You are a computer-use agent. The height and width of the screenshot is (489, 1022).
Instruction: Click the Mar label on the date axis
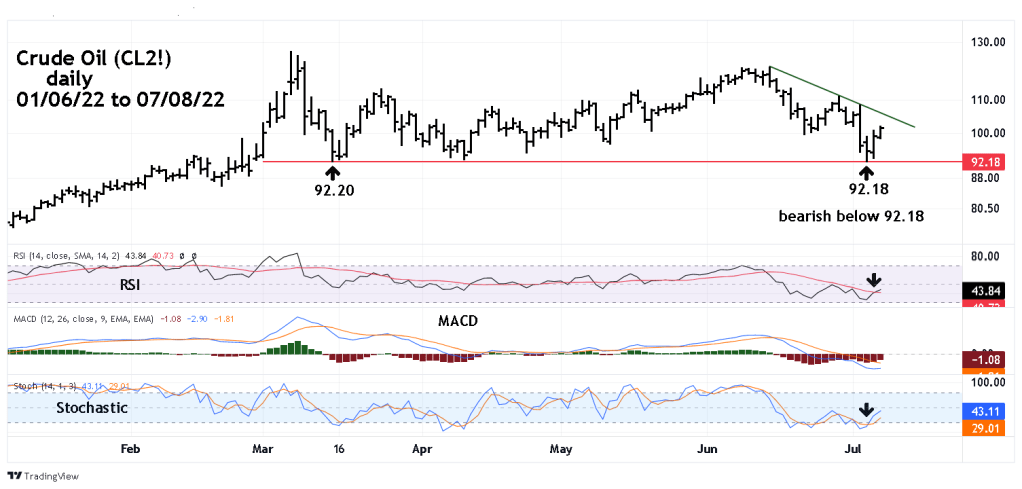point(263,450)
